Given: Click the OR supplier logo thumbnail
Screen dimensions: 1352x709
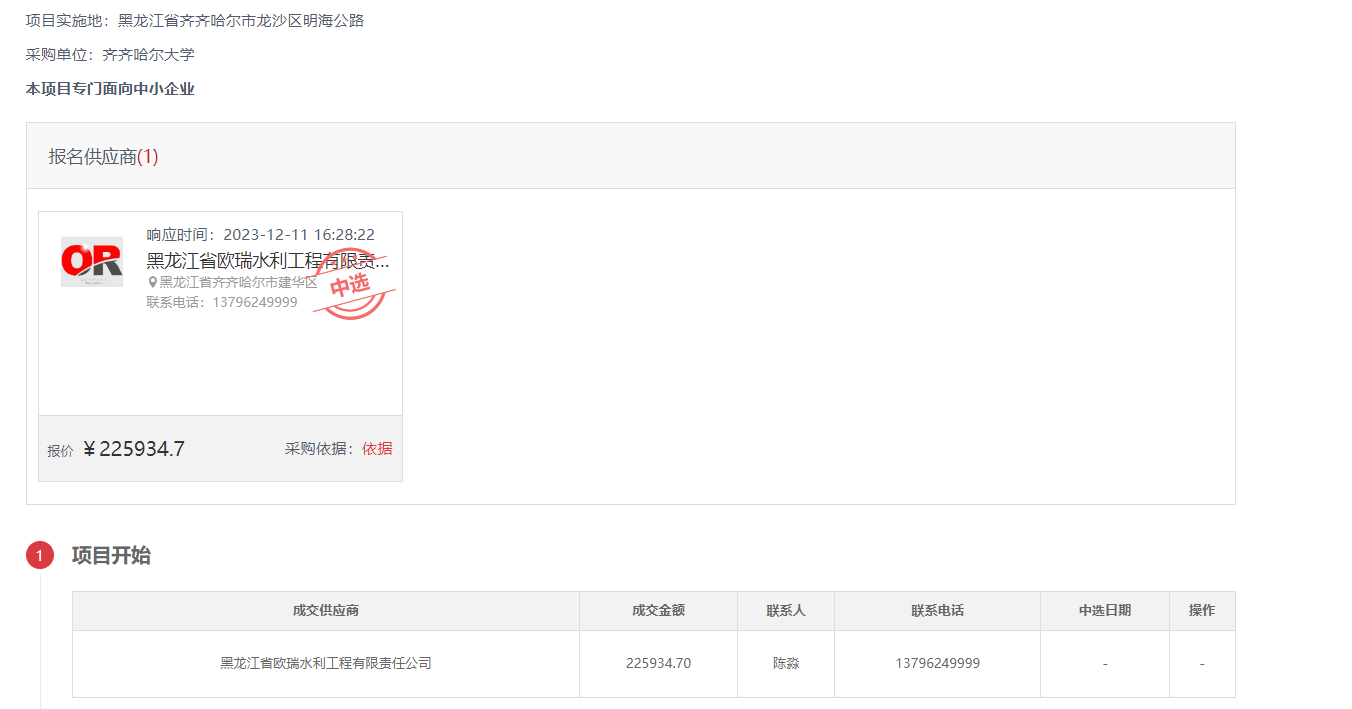Looking at the screenshot, I should pos(92,262).
